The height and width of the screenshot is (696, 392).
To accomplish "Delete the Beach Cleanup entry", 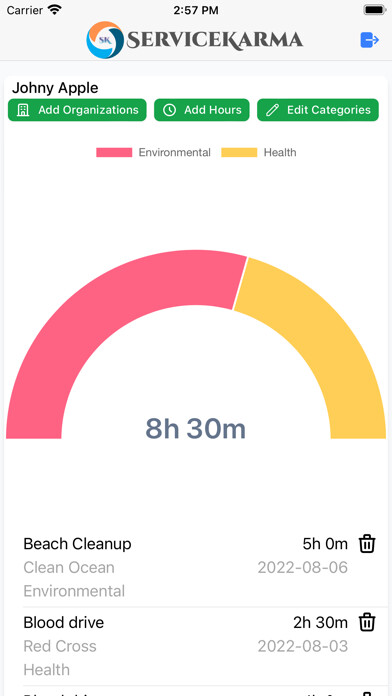I will [367, 544].
